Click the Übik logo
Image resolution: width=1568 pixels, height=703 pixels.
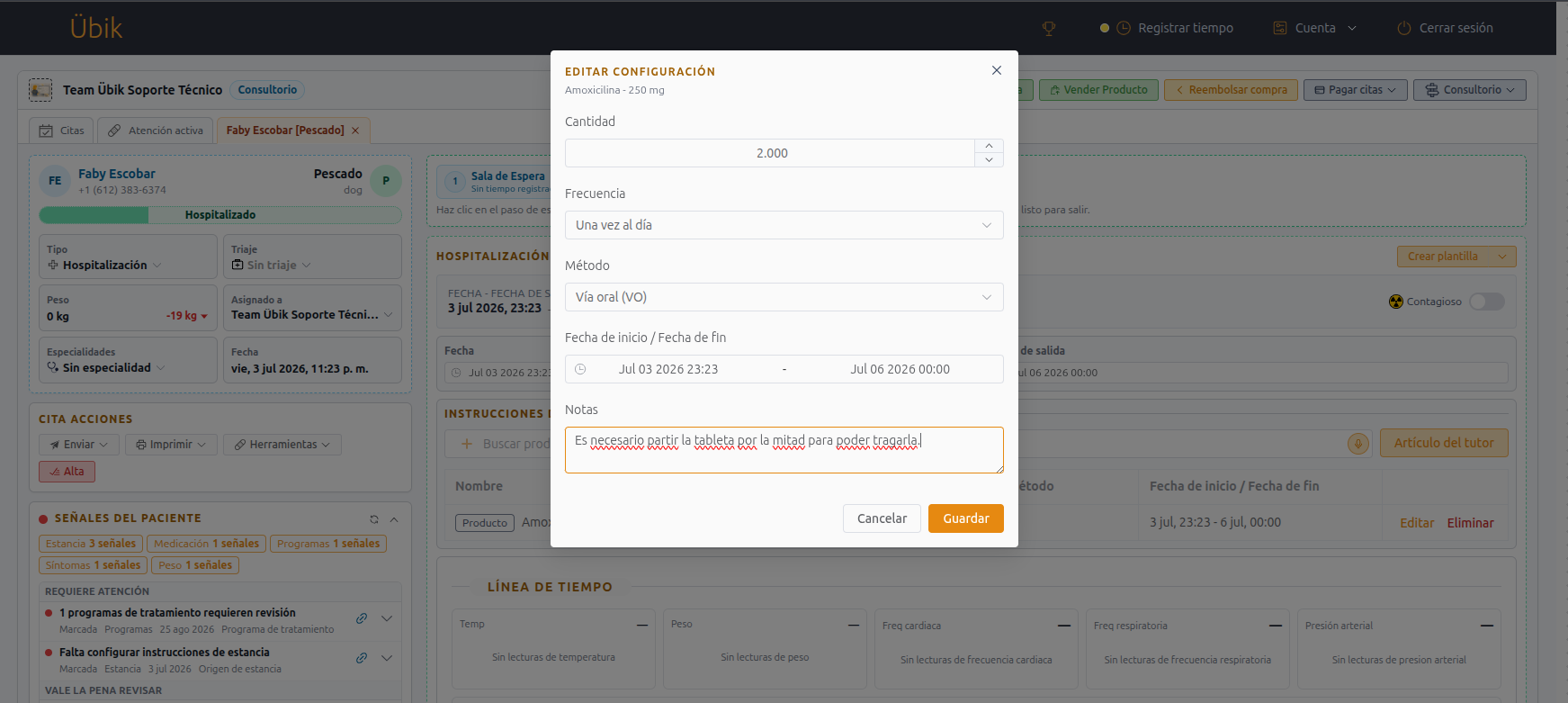tap(96, 27)
